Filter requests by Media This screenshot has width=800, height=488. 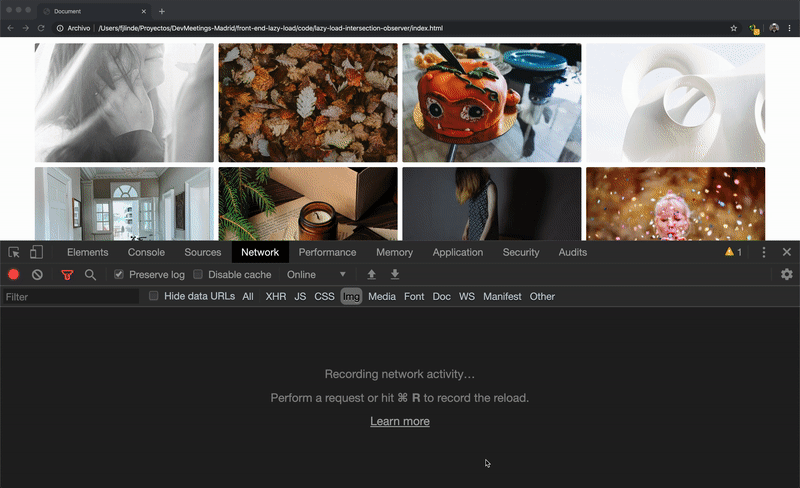[x=382, y=297]
